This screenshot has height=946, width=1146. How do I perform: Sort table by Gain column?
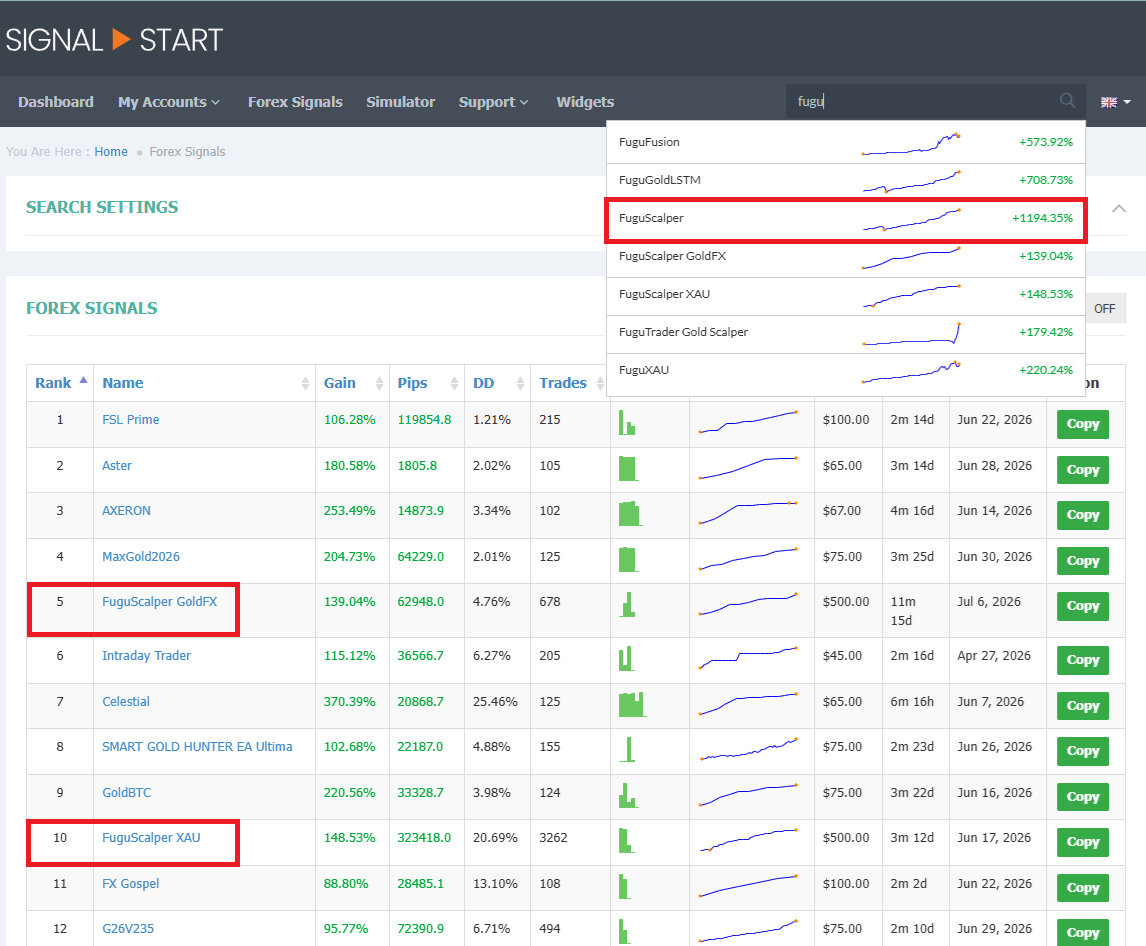352,383
